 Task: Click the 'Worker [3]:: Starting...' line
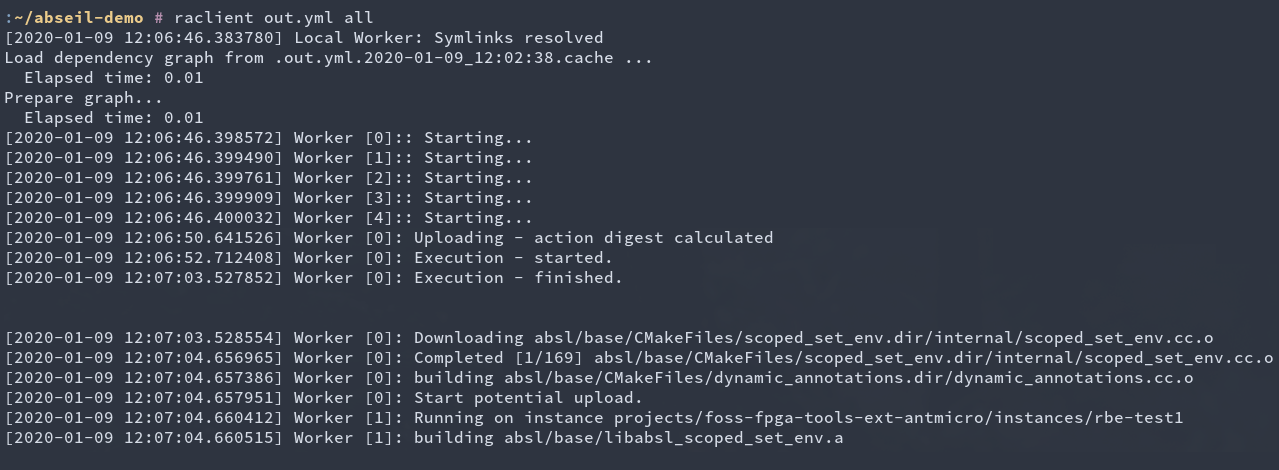pyautogui.click(x=269, y=198)
